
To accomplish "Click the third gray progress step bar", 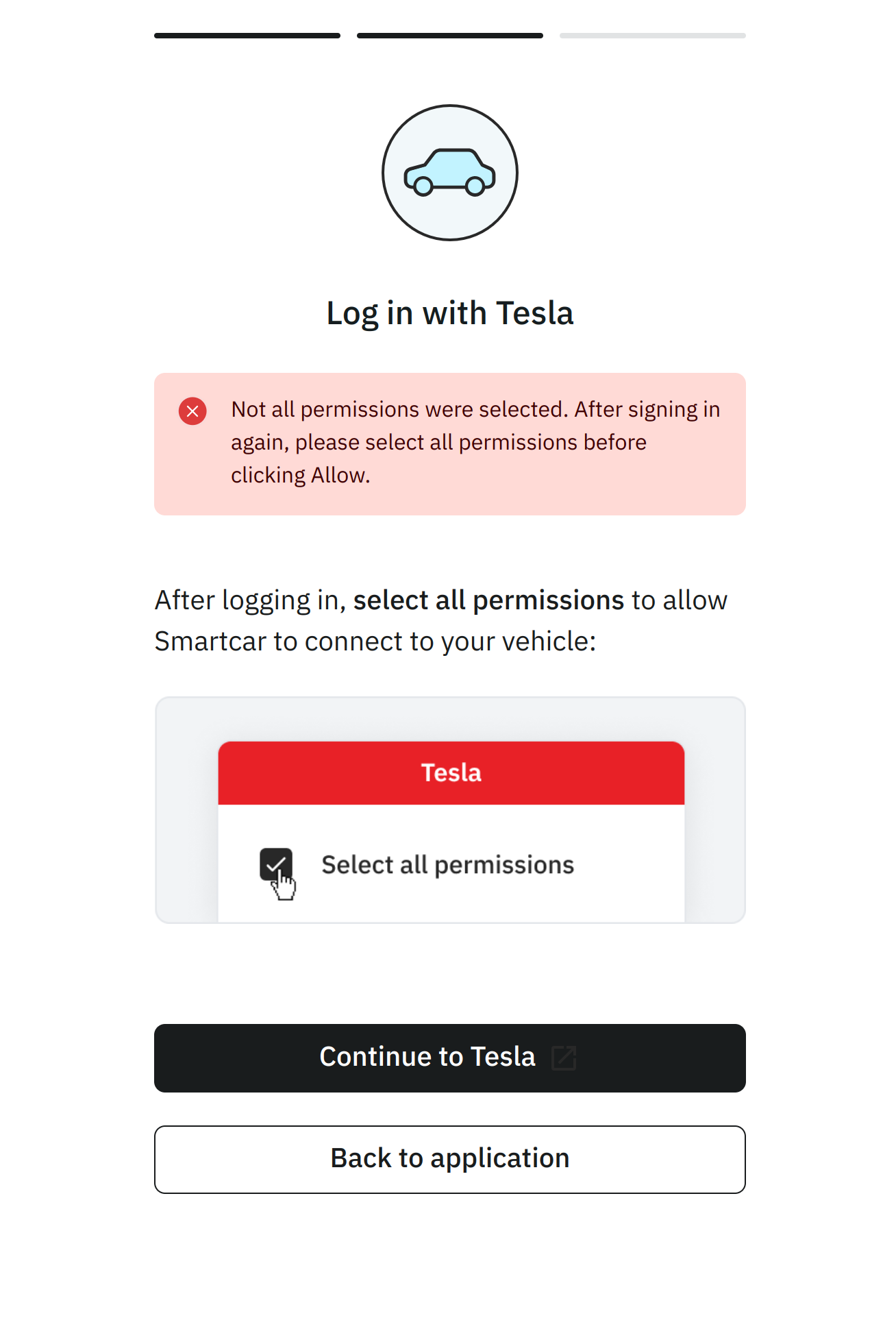I will (653, 36).
